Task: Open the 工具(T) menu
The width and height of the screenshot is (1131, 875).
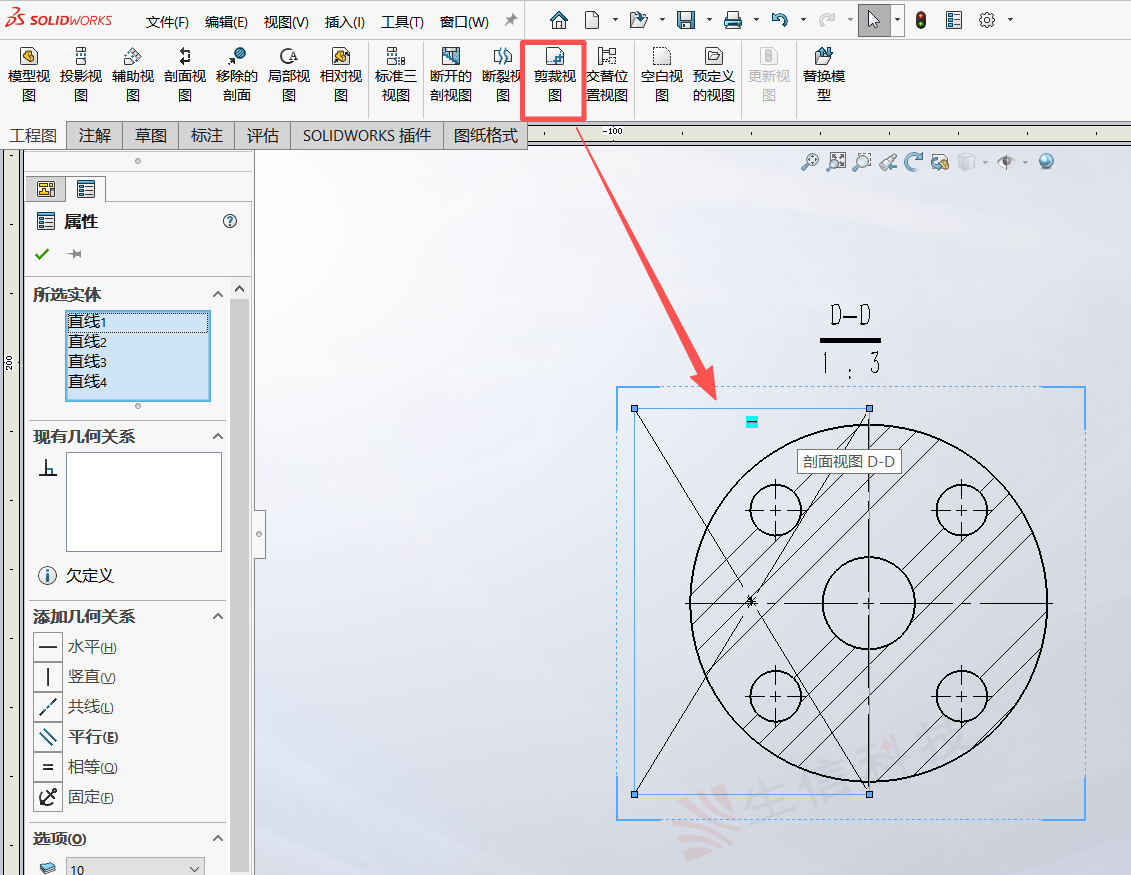Action: (402, 22)
